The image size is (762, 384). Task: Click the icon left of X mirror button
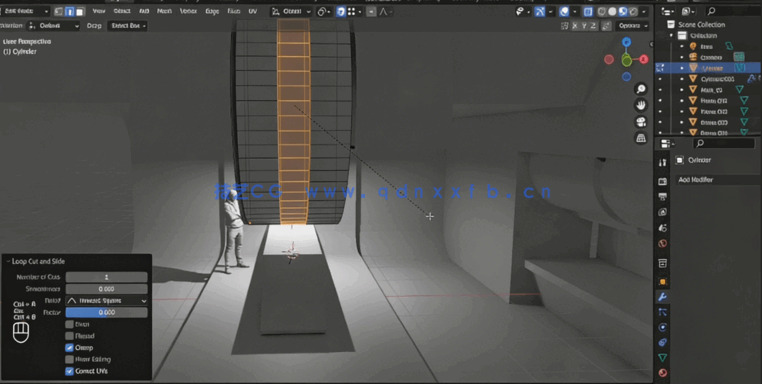click(x=564, y=26)
